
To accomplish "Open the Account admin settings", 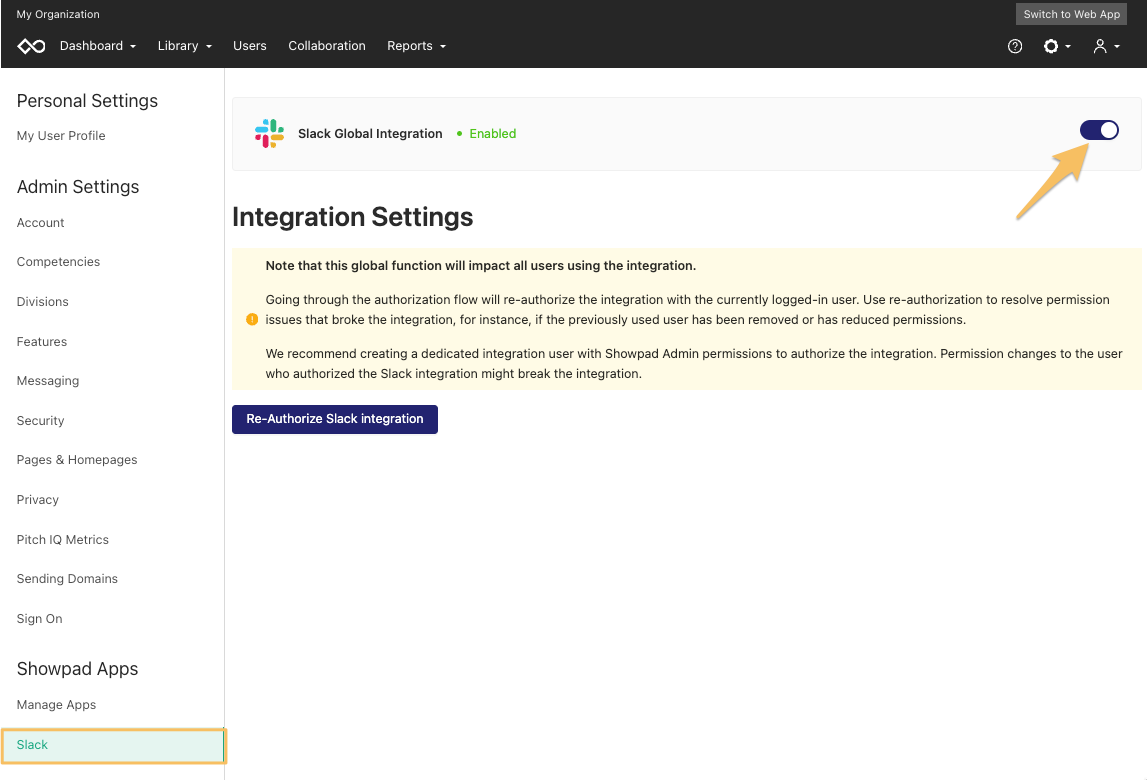I will click(x=40, y=222).
